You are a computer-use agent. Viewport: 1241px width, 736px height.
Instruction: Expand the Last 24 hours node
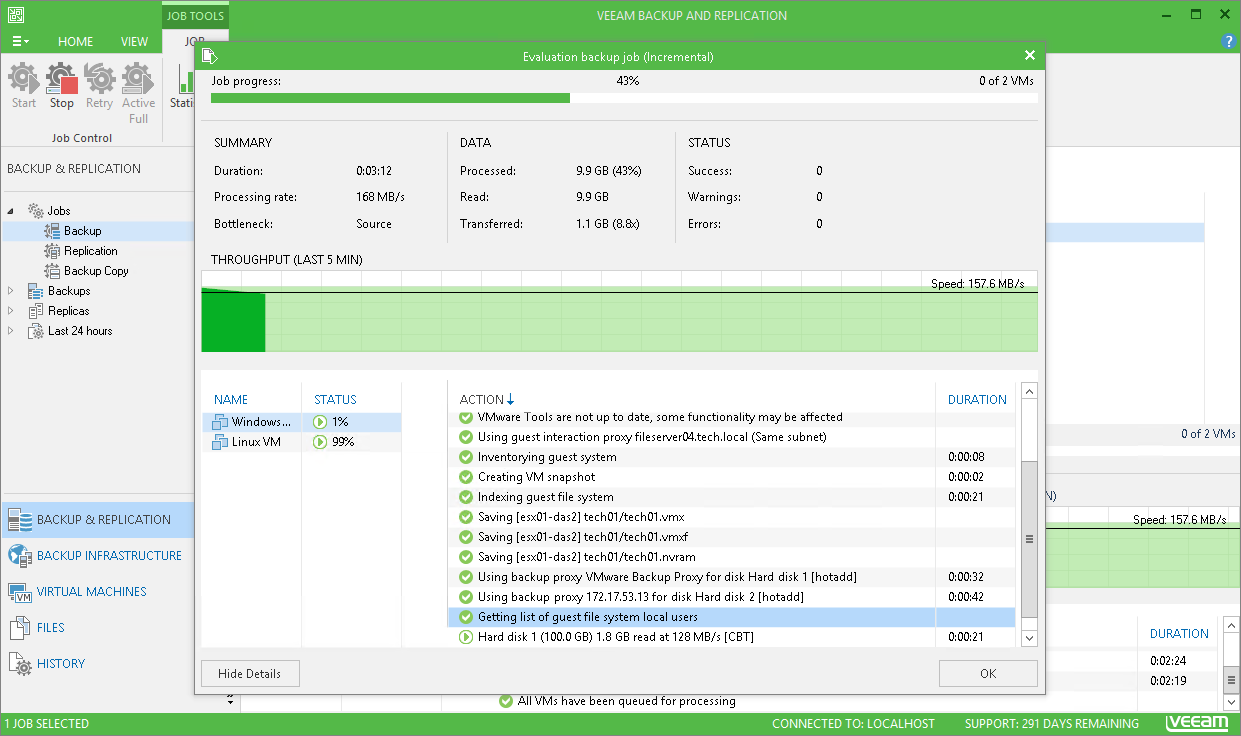pos(12,331)
